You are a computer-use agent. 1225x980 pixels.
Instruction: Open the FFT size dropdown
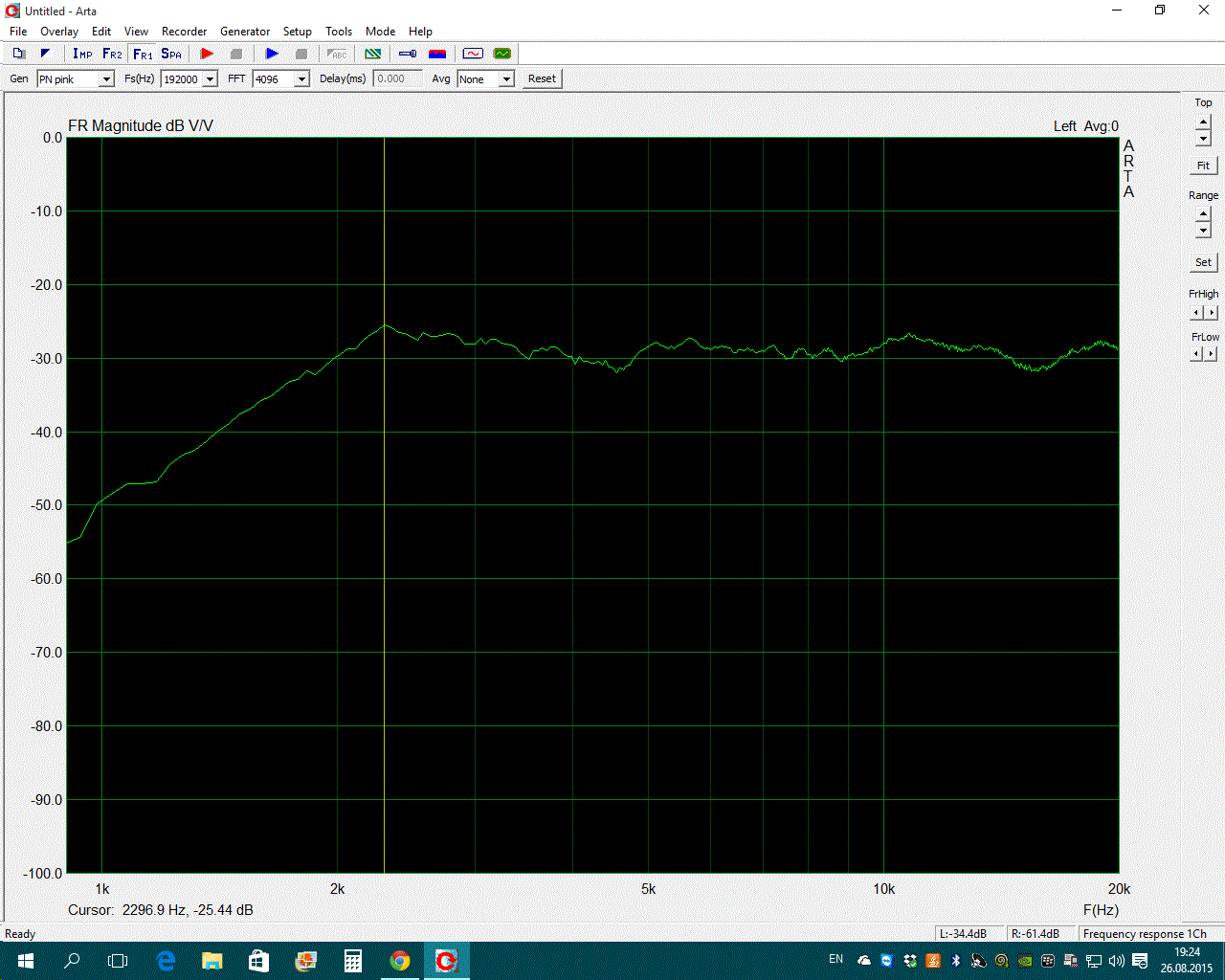pyautogui.click(x=301, y=79)
